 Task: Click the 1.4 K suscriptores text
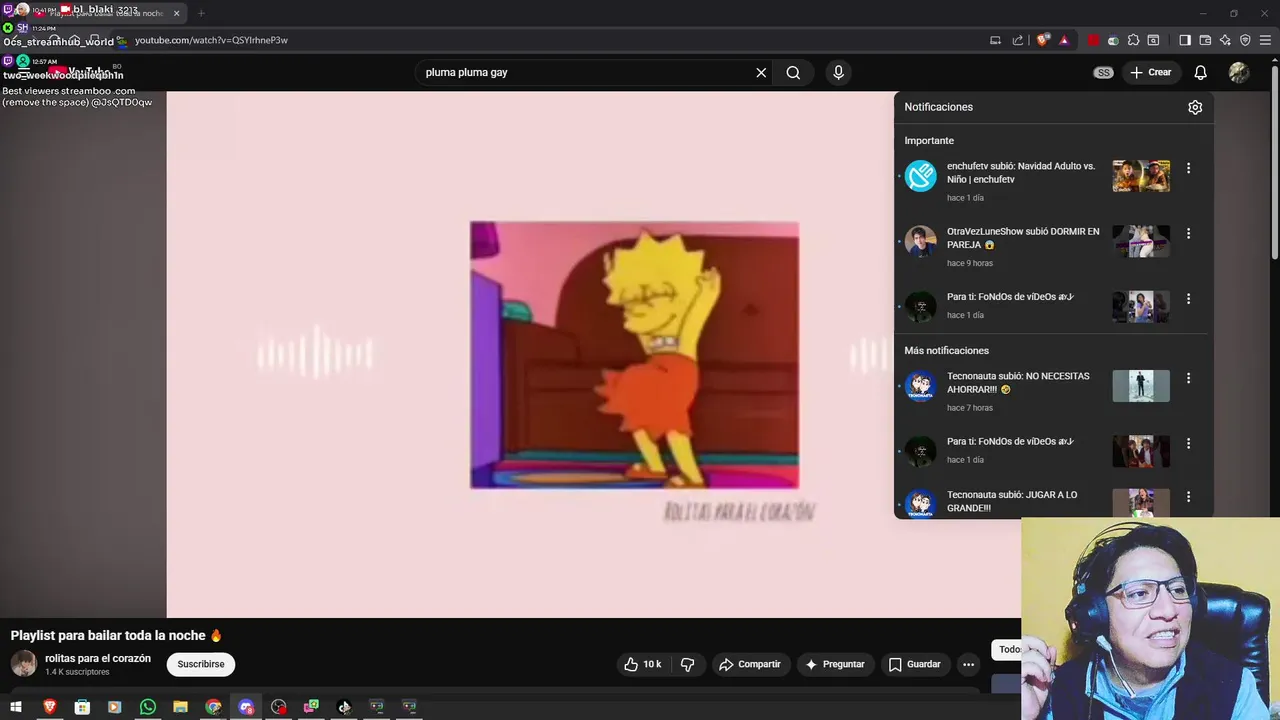(x=77, y=672)
